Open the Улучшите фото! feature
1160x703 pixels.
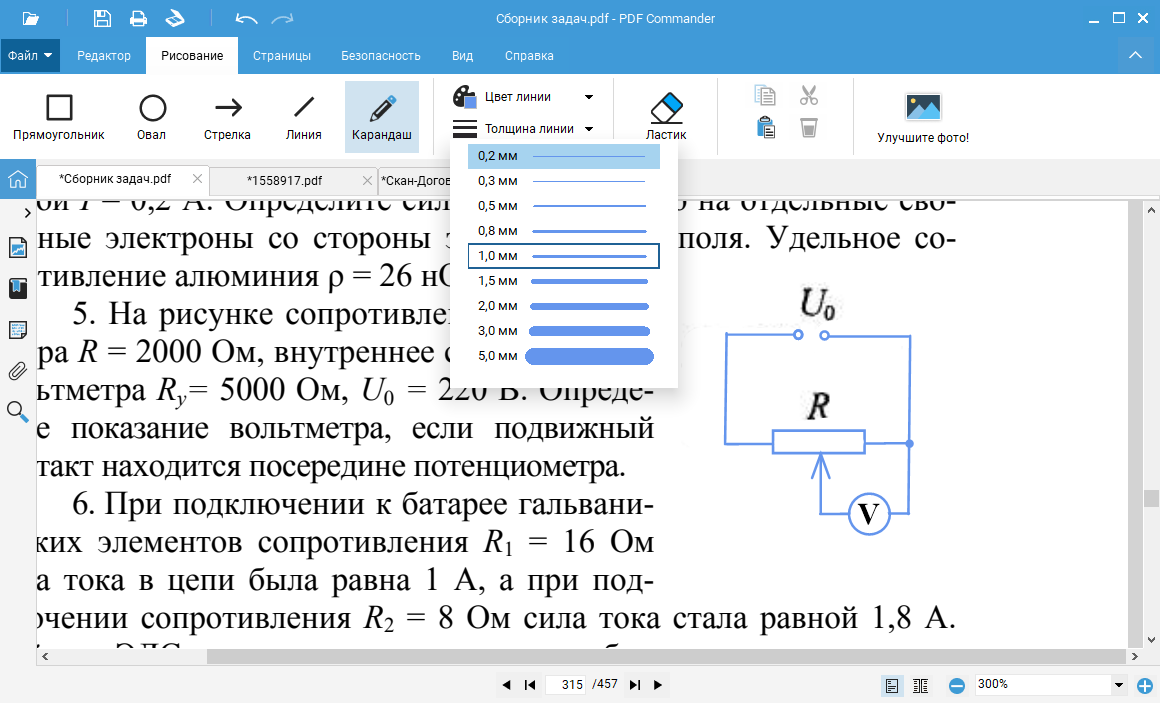point(923,117)
